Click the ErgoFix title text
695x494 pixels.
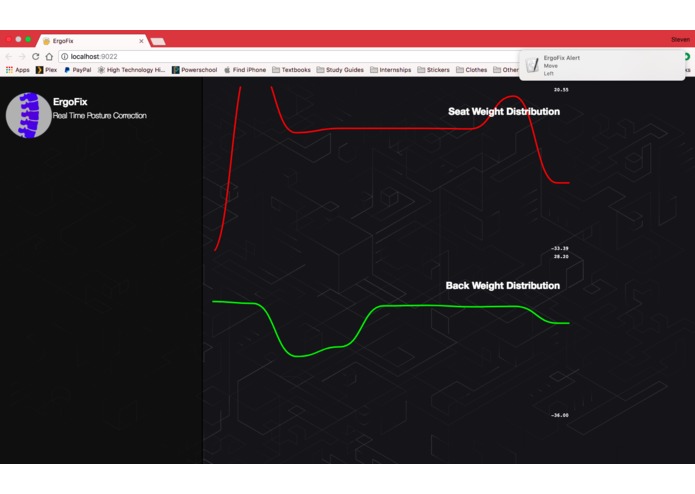[x=70, y=102]
